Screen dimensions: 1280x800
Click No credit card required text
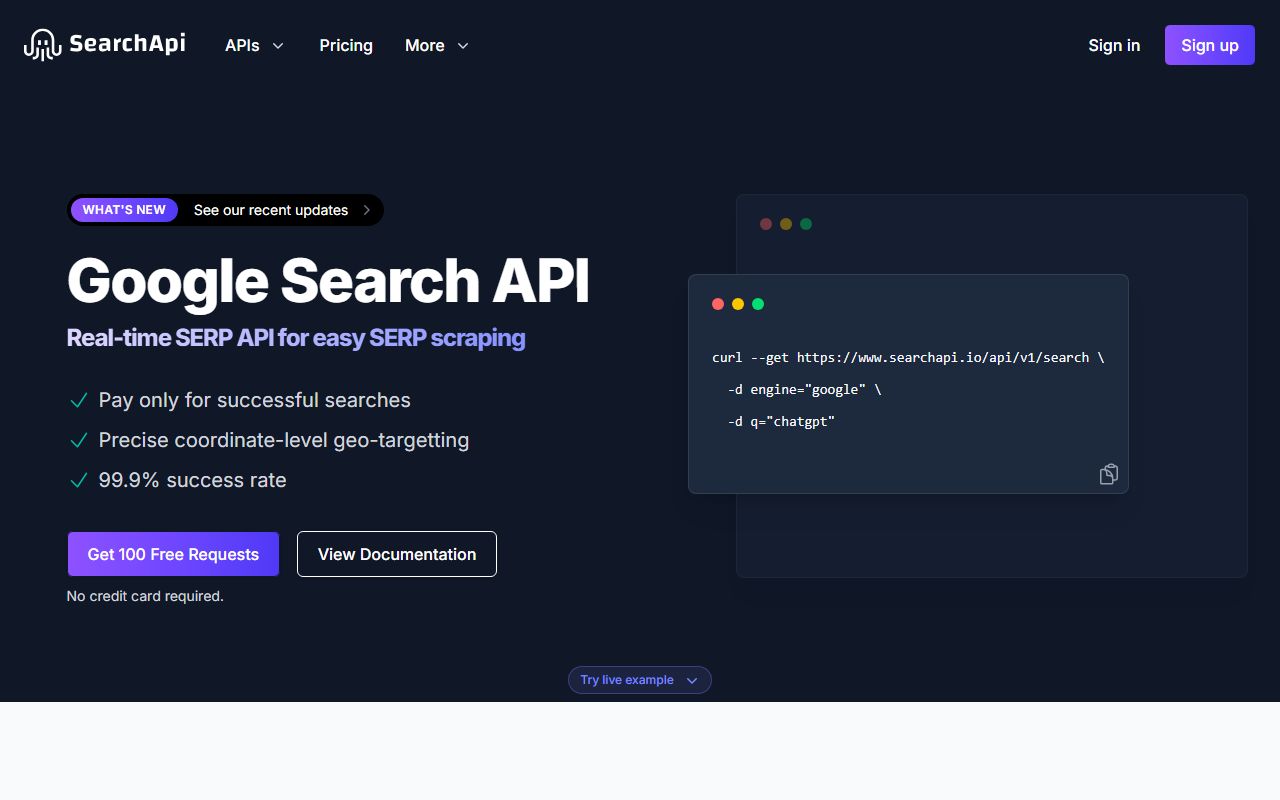pyautogui.click(x=145, y=596)
